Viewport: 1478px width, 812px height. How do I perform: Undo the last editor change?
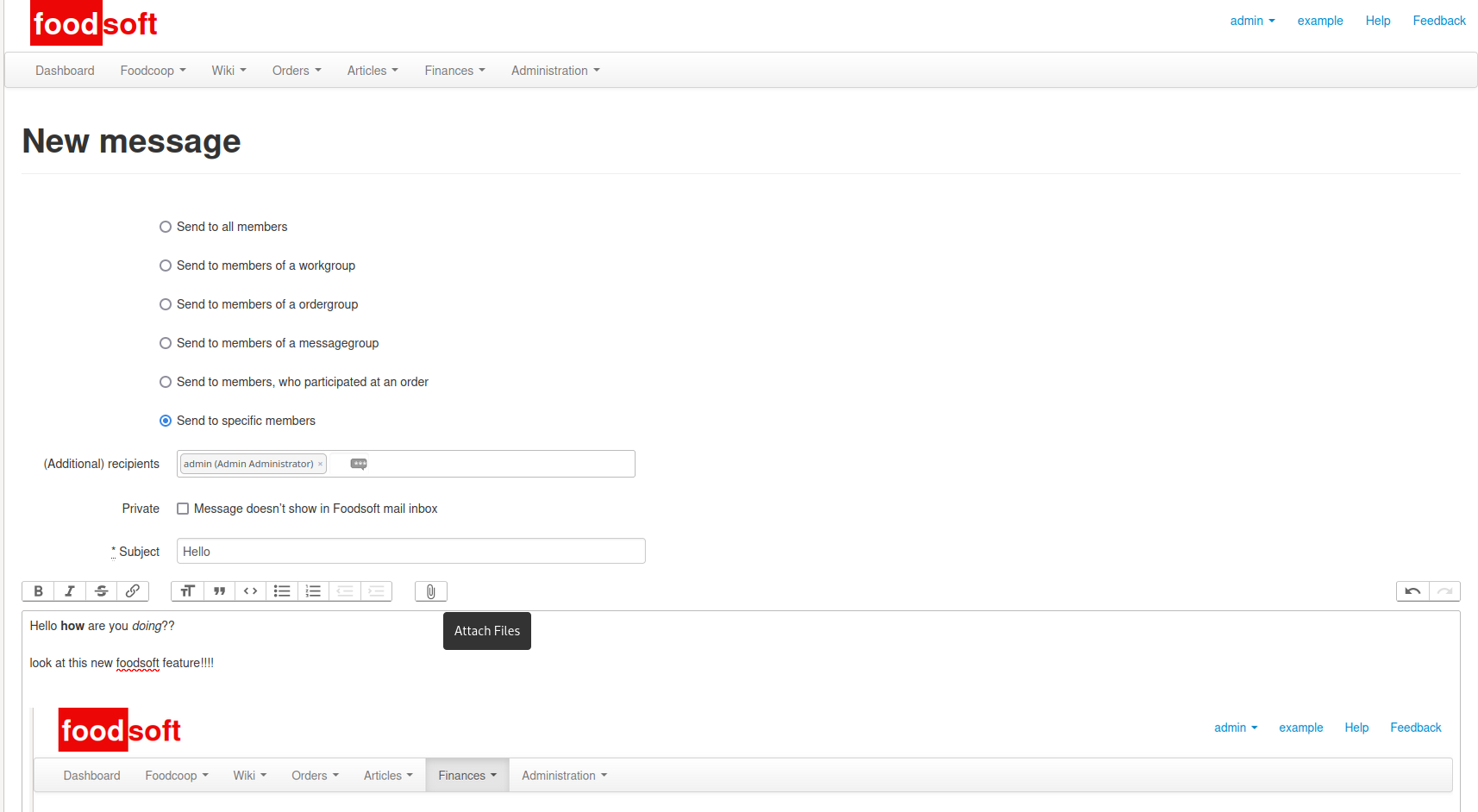coord(1412,591)
